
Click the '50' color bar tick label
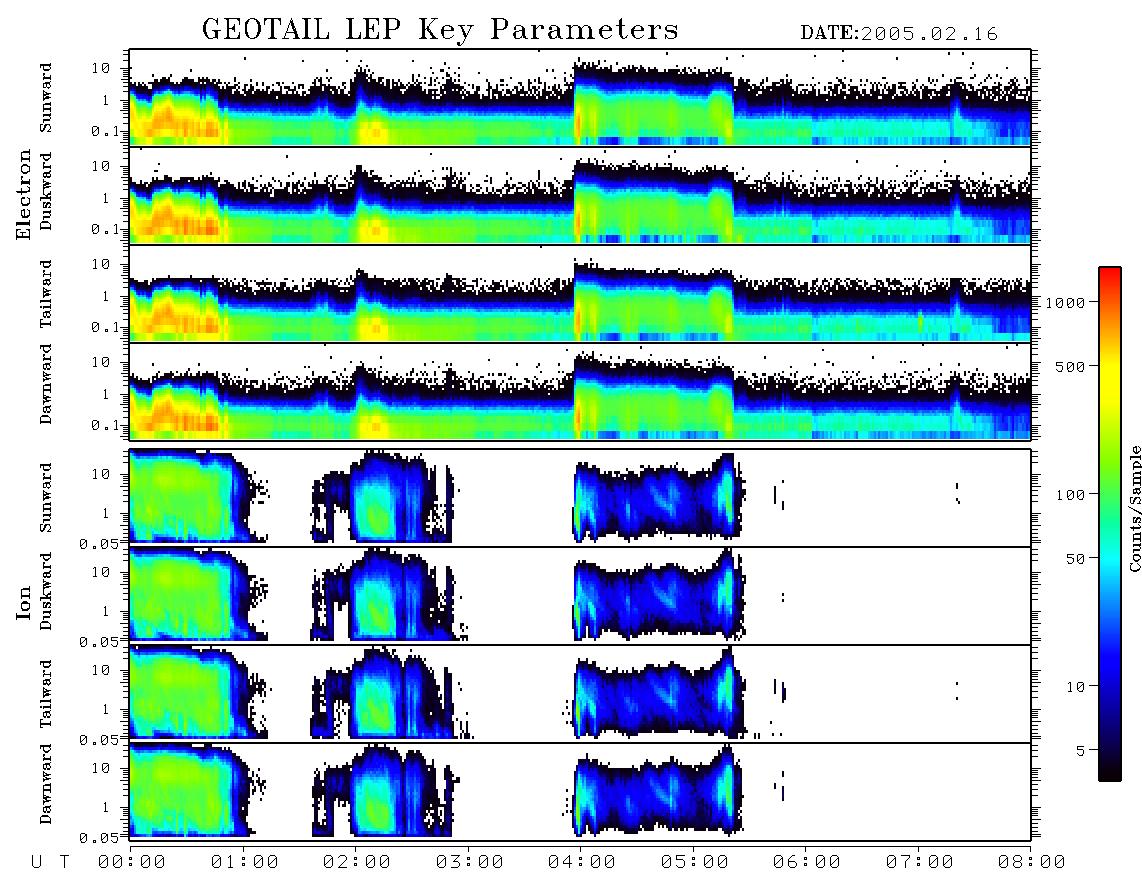(x=1076, y=559)
